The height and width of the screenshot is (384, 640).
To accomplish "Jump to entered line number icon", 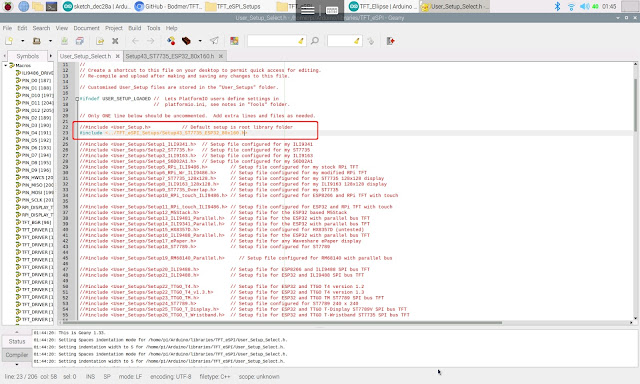I will pyautogui.click(x=371, y=41).
